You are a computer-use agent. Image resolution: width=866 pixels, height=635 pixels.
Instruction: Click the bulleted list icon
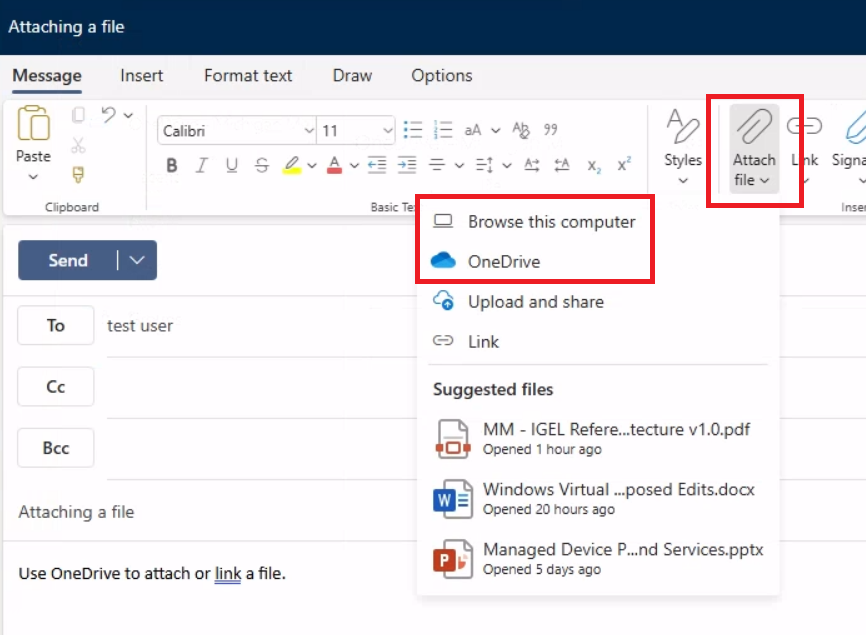(413, 130)
